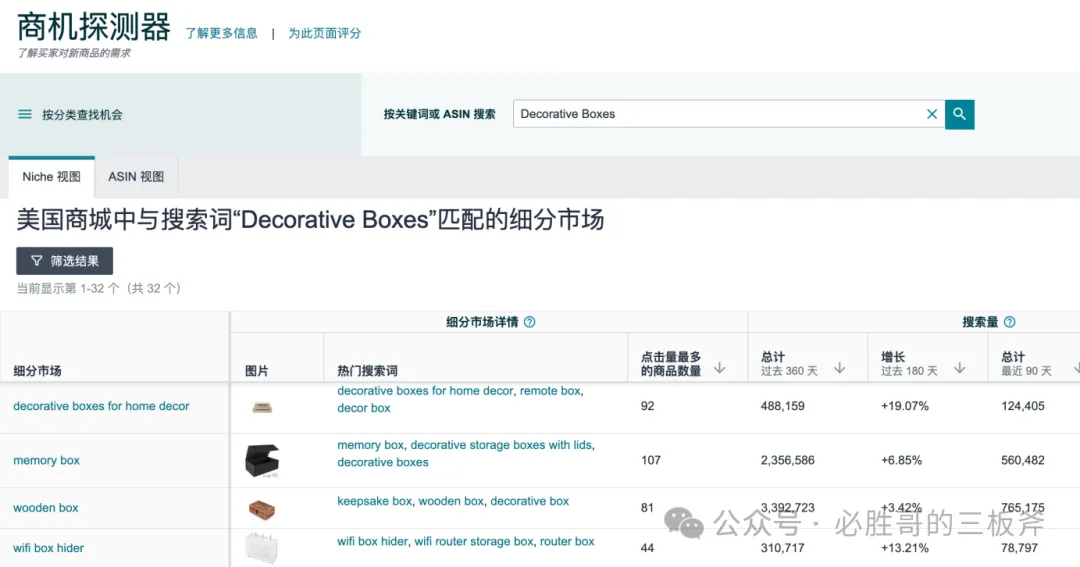Select the 310,717 search volume cell
Screen dimensions: 1080x567
[782, 548]
